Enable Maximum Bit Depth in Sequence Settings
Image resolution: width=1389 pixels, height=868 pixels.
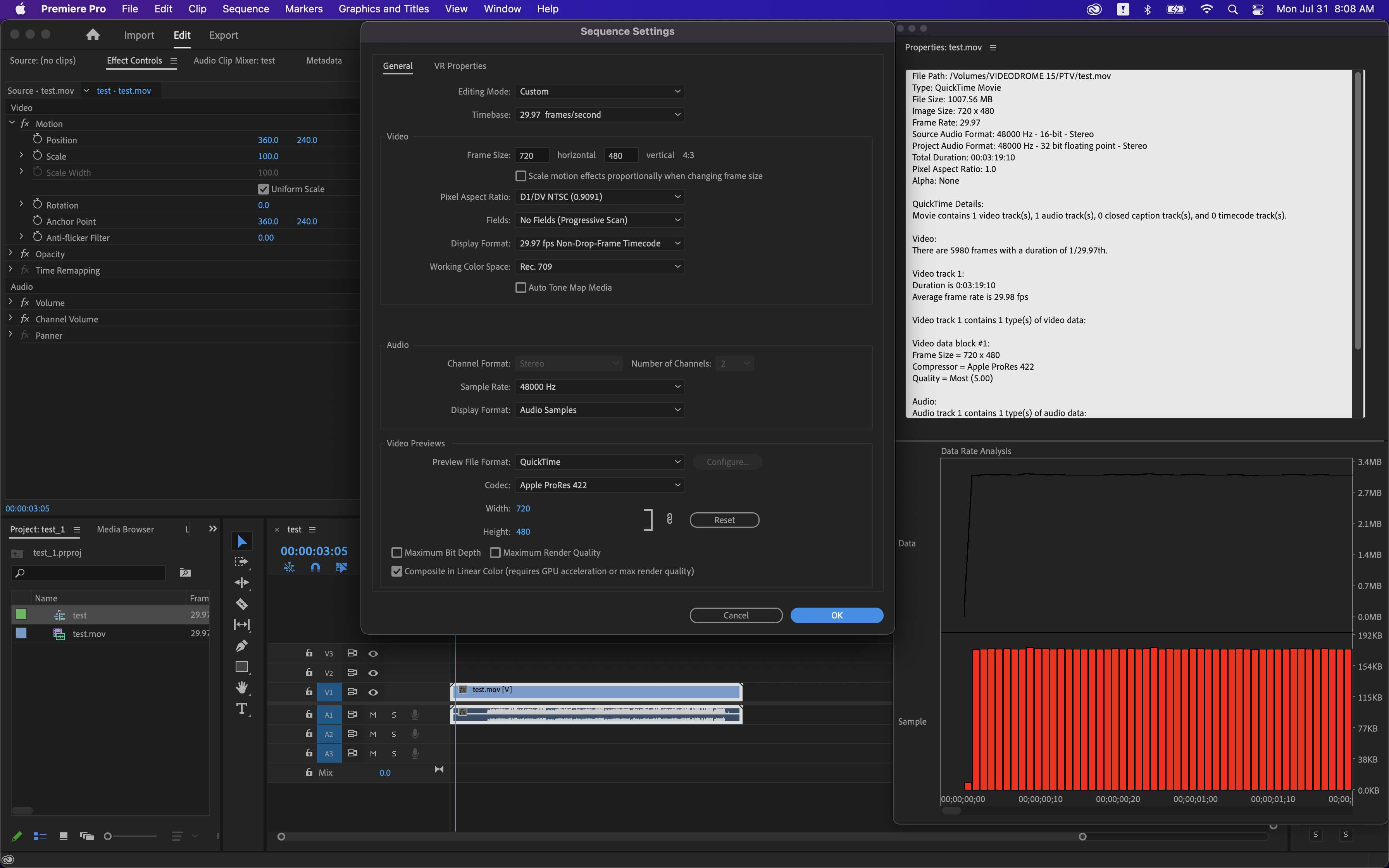(x=396, y=552)
